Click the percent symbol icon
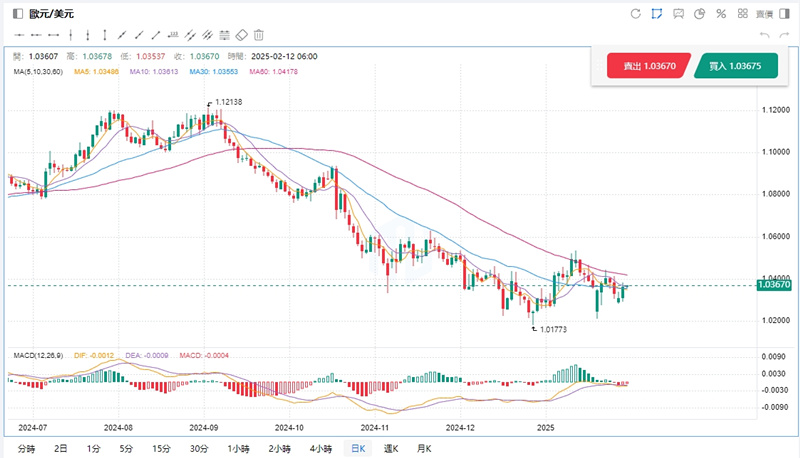The width and height of the screenshot is (800, 458). point(720,14)
